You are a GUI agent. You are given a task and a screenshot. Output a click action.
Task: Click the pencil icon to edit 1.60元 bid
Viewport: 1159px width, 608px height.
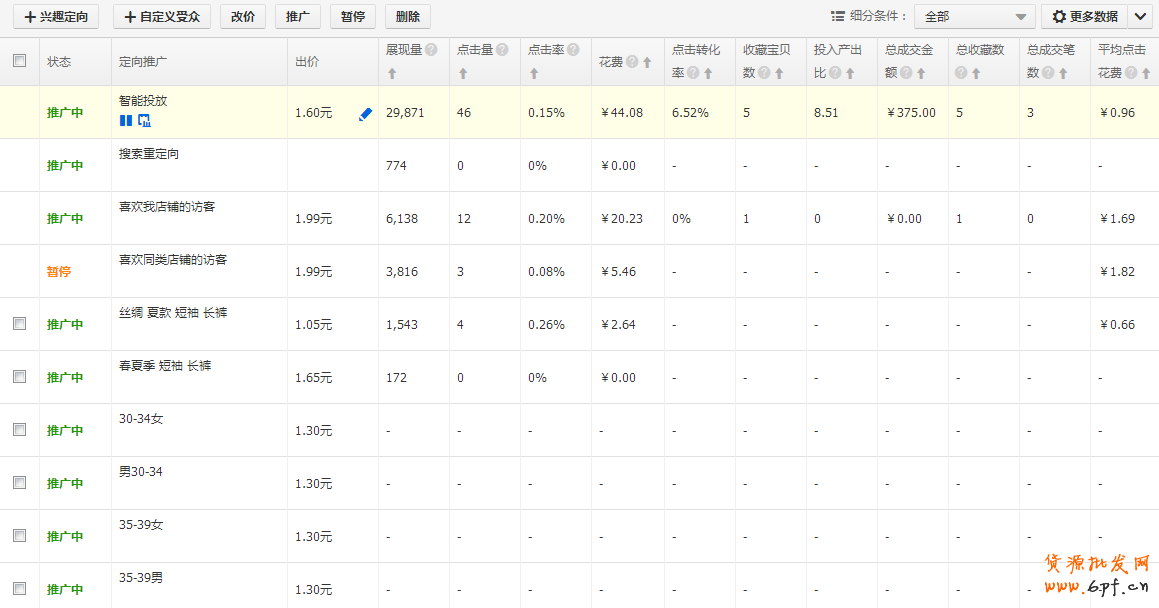coord(365,114)
